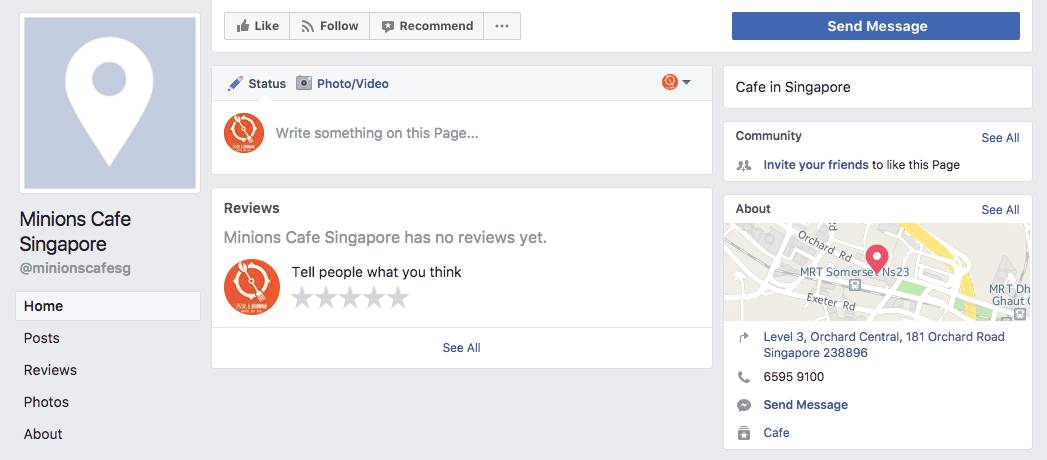The width and height of the screenshot is (1047, 460).
Task: Select the Status pencil tab
Action: click(257, 84)
